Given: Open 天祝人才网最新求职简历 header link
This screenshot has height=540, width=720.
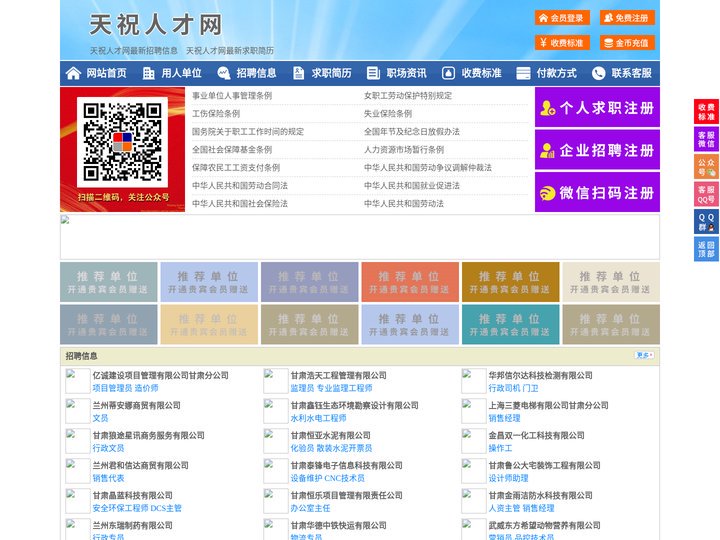Looking at the screenshot, I should (230, 51).
